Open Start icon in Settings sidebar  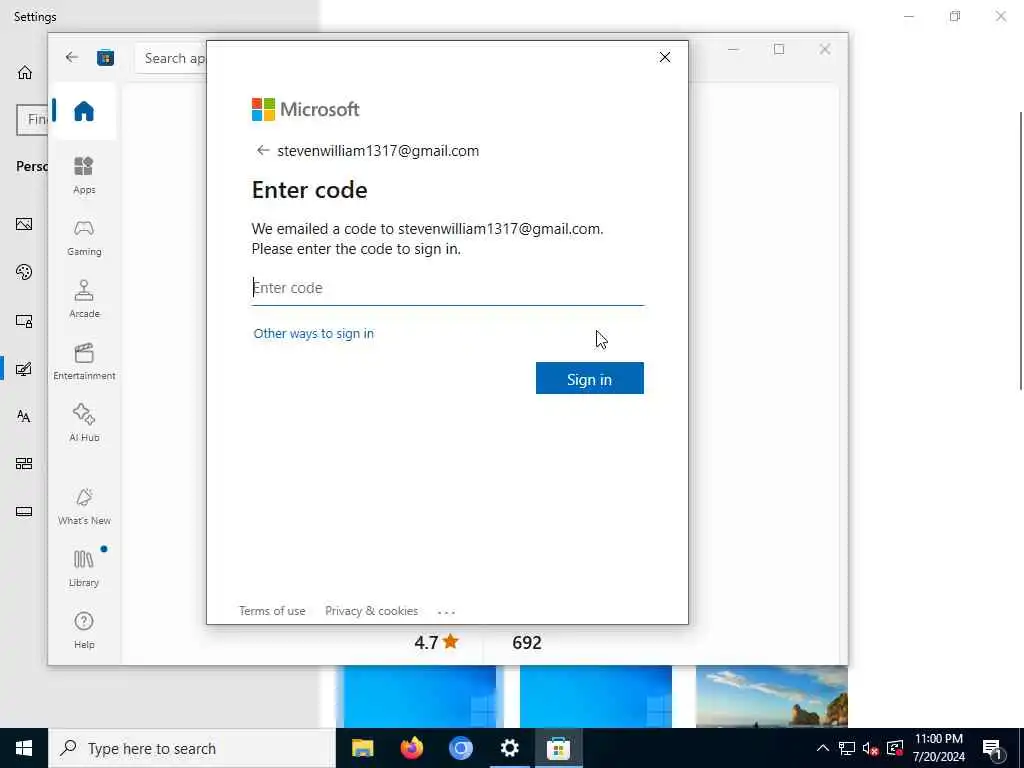tap(24, 464)
